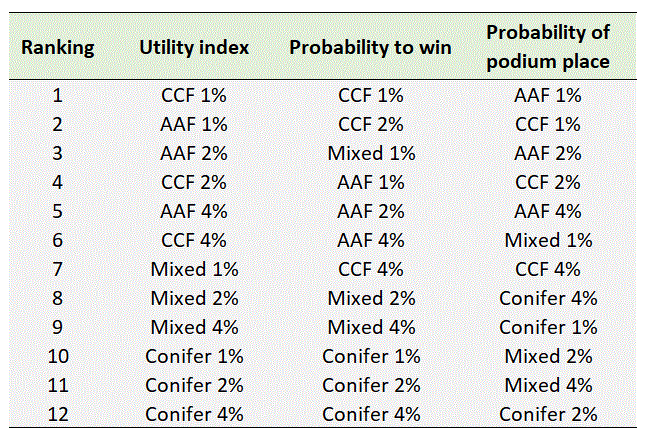Click CCF 2% in Probability to win column

pyautogui.click(x=371, y=125)
